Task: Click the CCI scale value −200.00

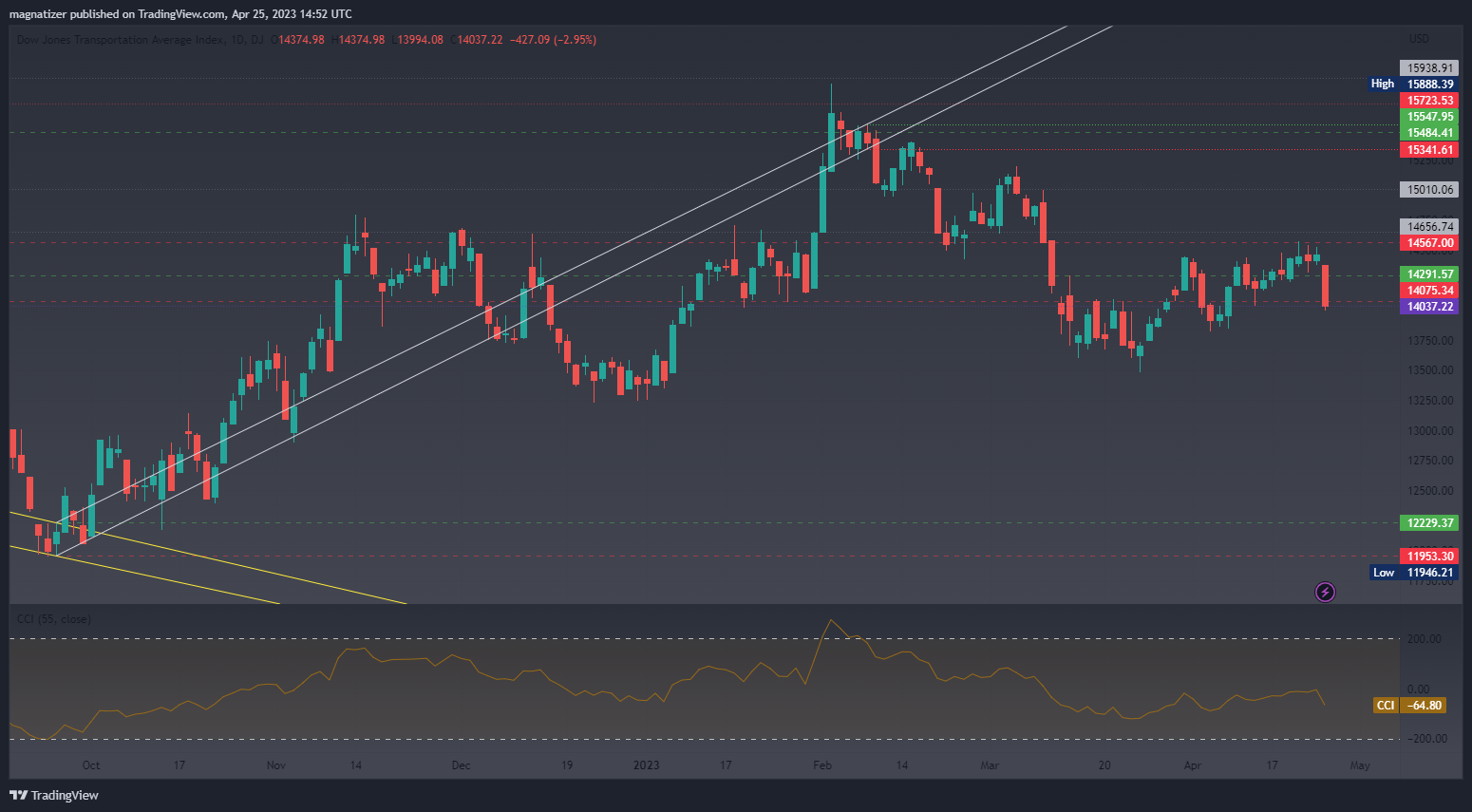Action: [x=1427, y=739]
